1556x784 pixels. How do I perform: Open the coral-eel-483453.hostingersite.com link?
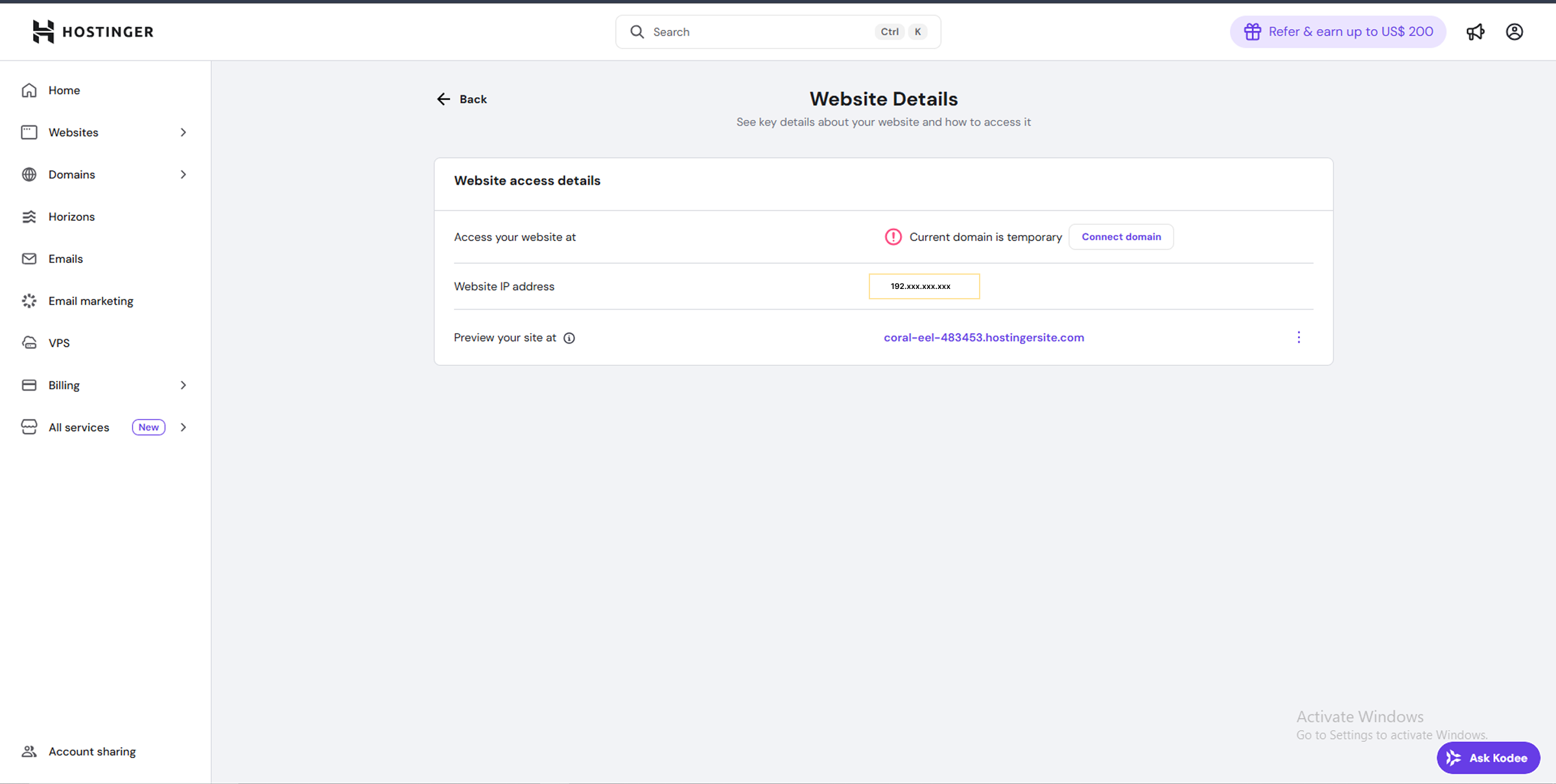click(x=984, y=338)
